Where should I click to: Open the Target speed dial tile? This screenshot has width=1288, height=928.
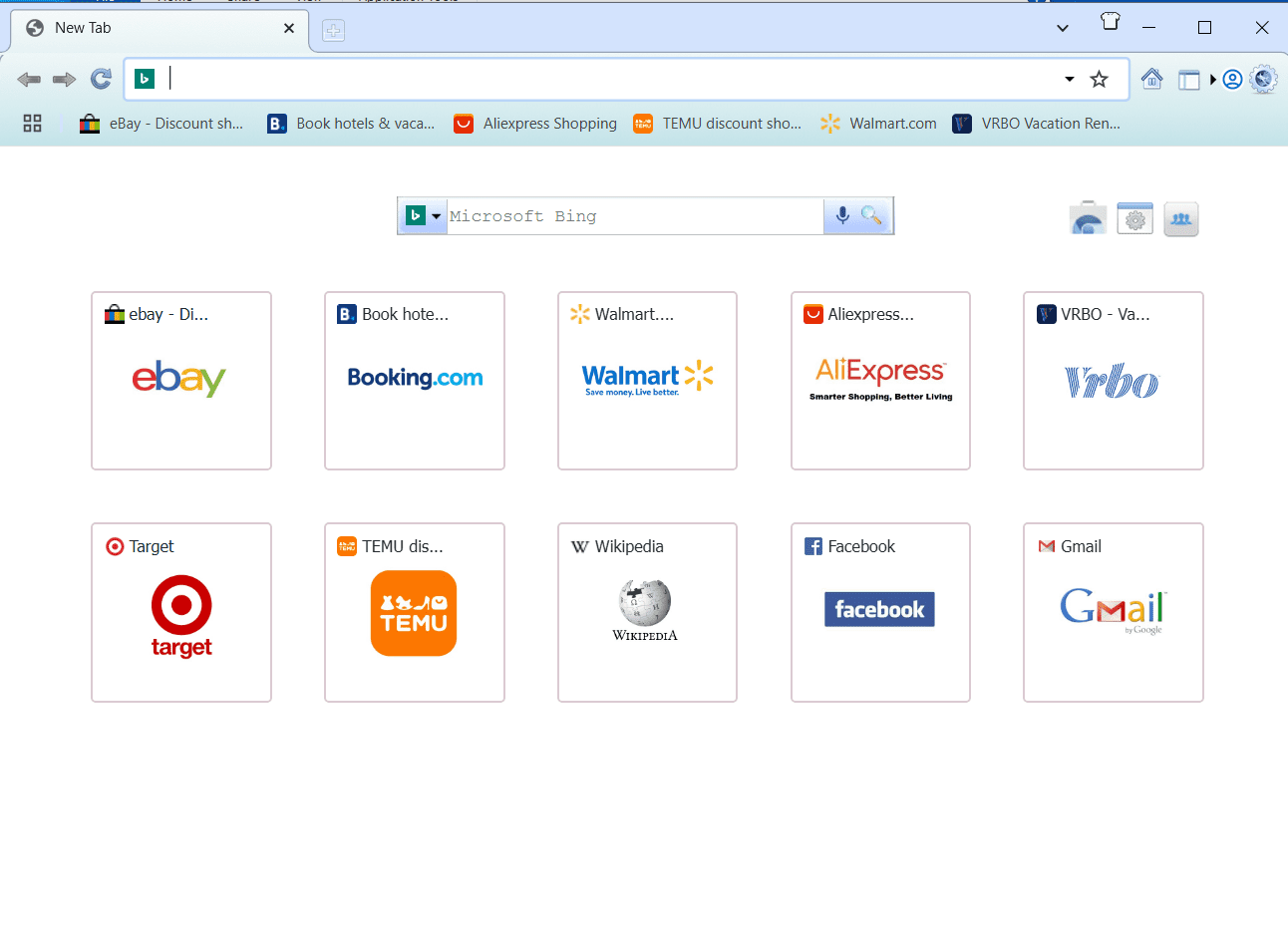pyautogui.click(x=181, y=613)
